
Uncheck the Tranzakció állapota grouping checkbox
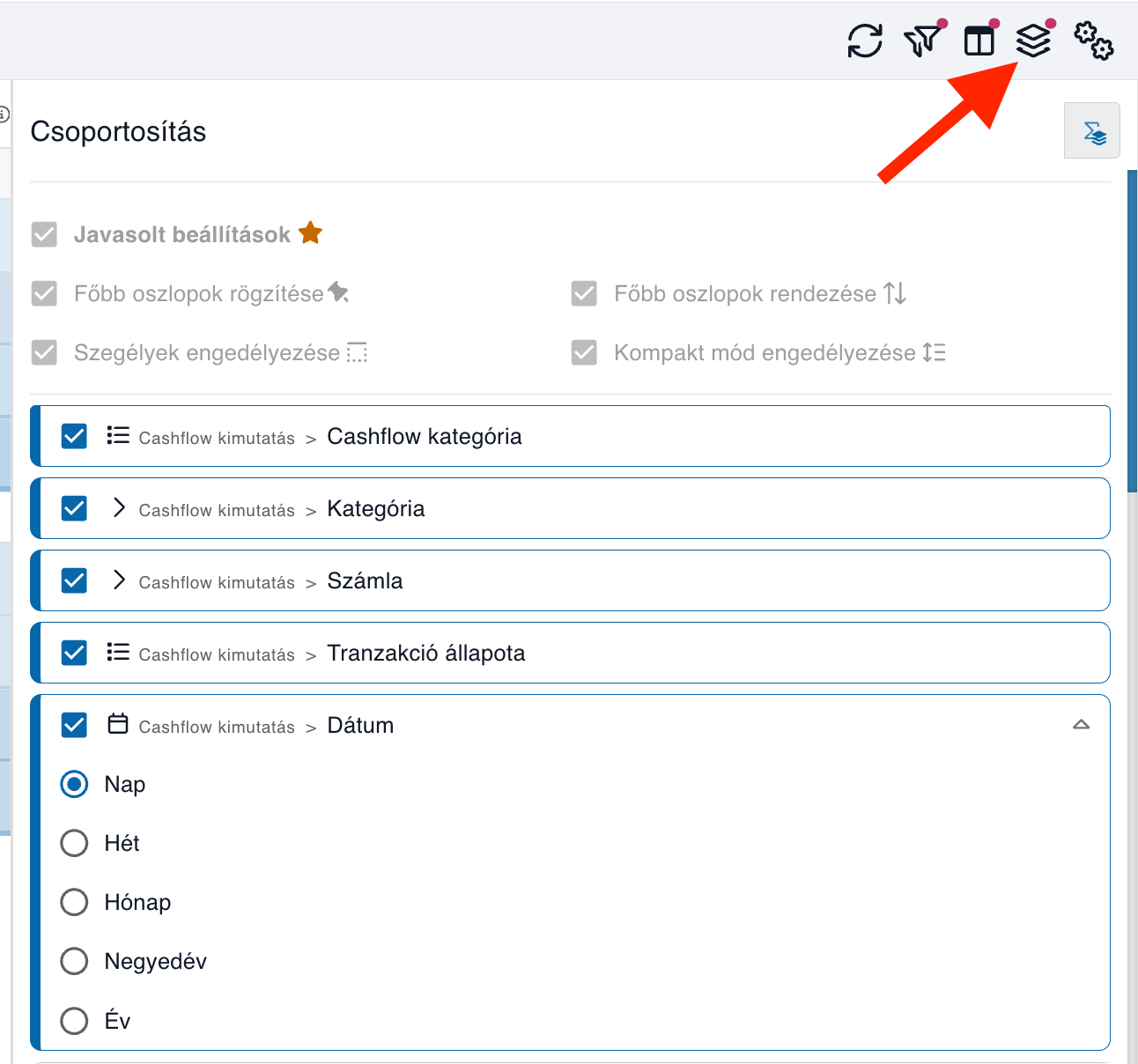pos(74,653)
